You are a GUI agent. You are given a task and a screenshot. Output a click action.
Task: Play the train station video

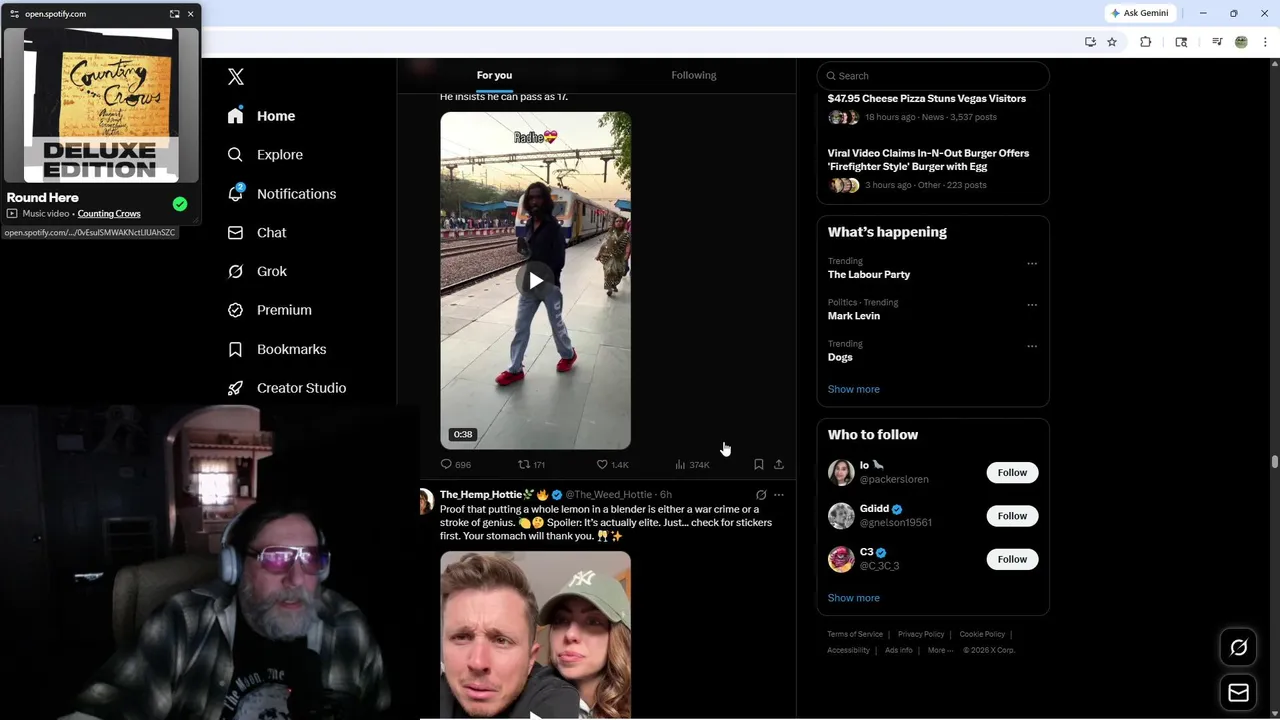point(536,281)
